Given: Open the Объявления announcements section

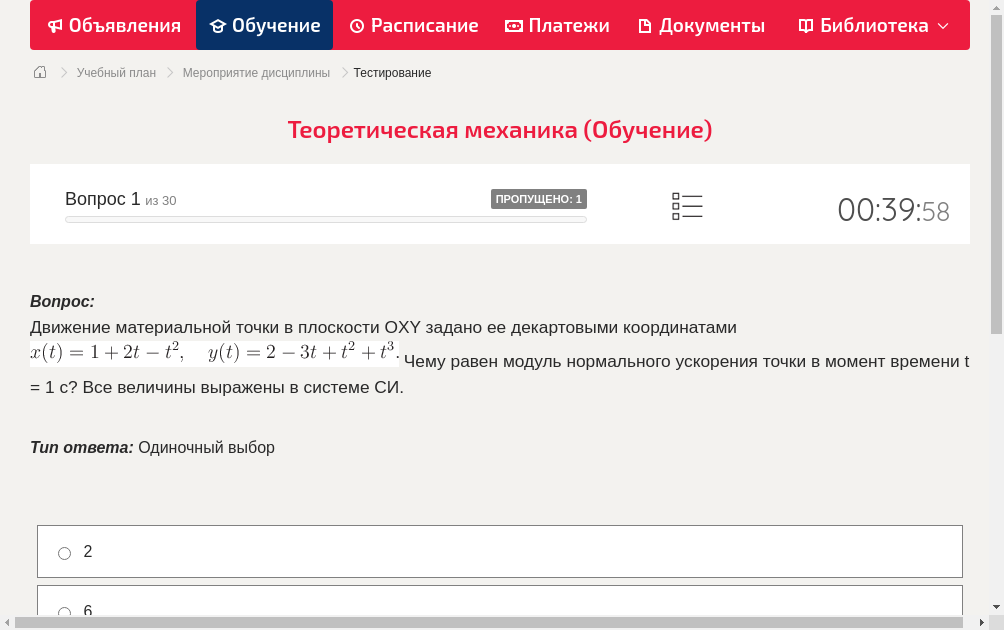Looking at the screenshot, I should click(x=113, y=25).
